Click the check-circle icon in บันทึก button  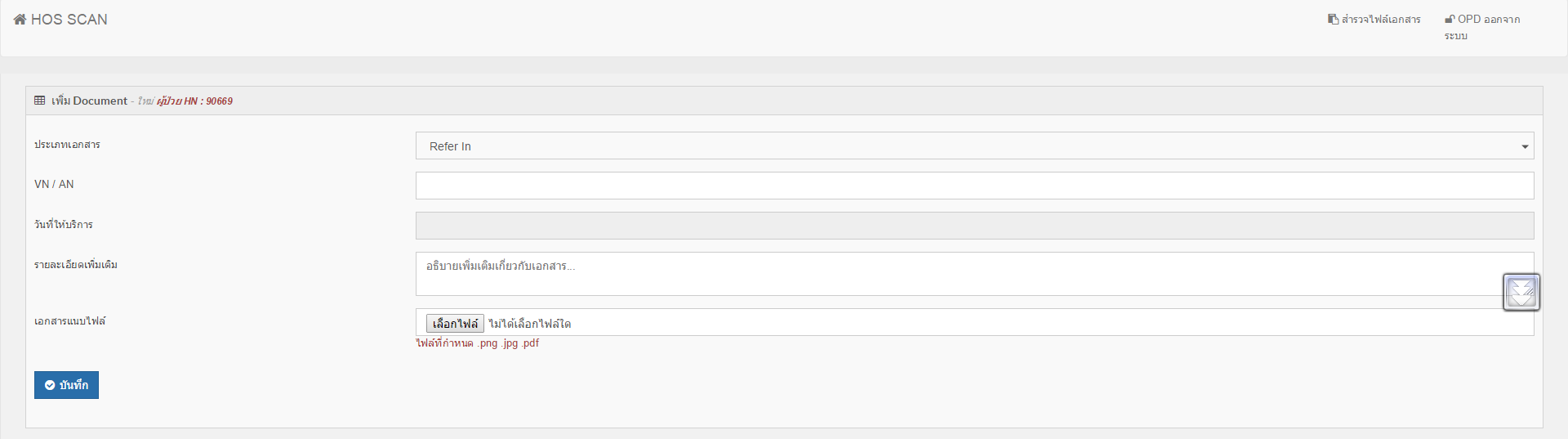50,385
